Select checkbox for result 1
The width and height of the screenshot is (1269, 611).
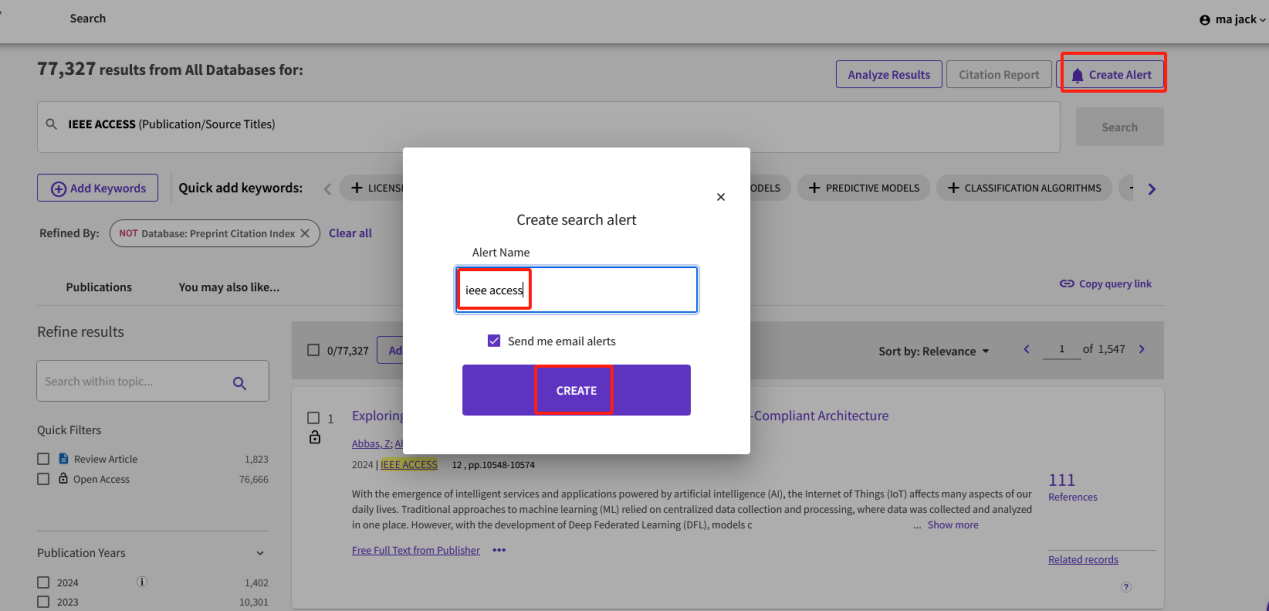[x=313, y=418]
